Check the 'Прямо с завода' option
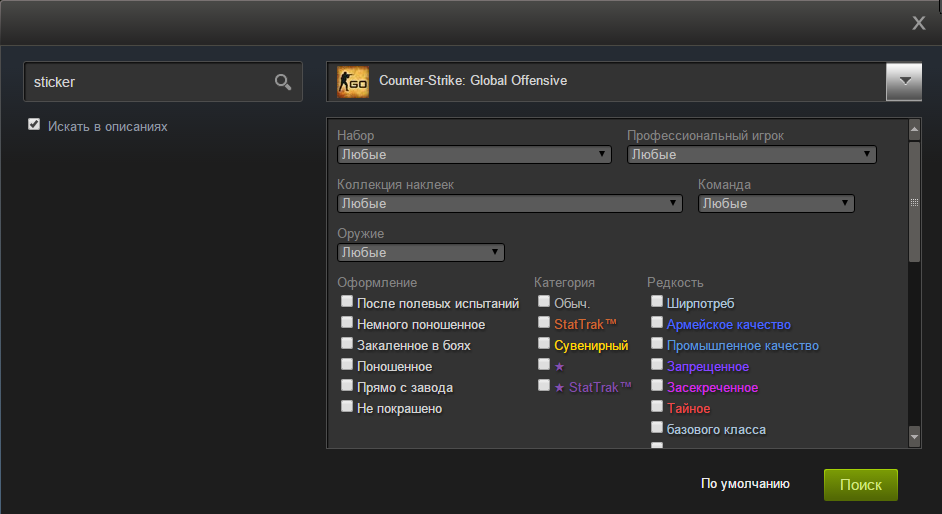Image resolution: width=942 pixels, height=514 pixels. (347, 385)
